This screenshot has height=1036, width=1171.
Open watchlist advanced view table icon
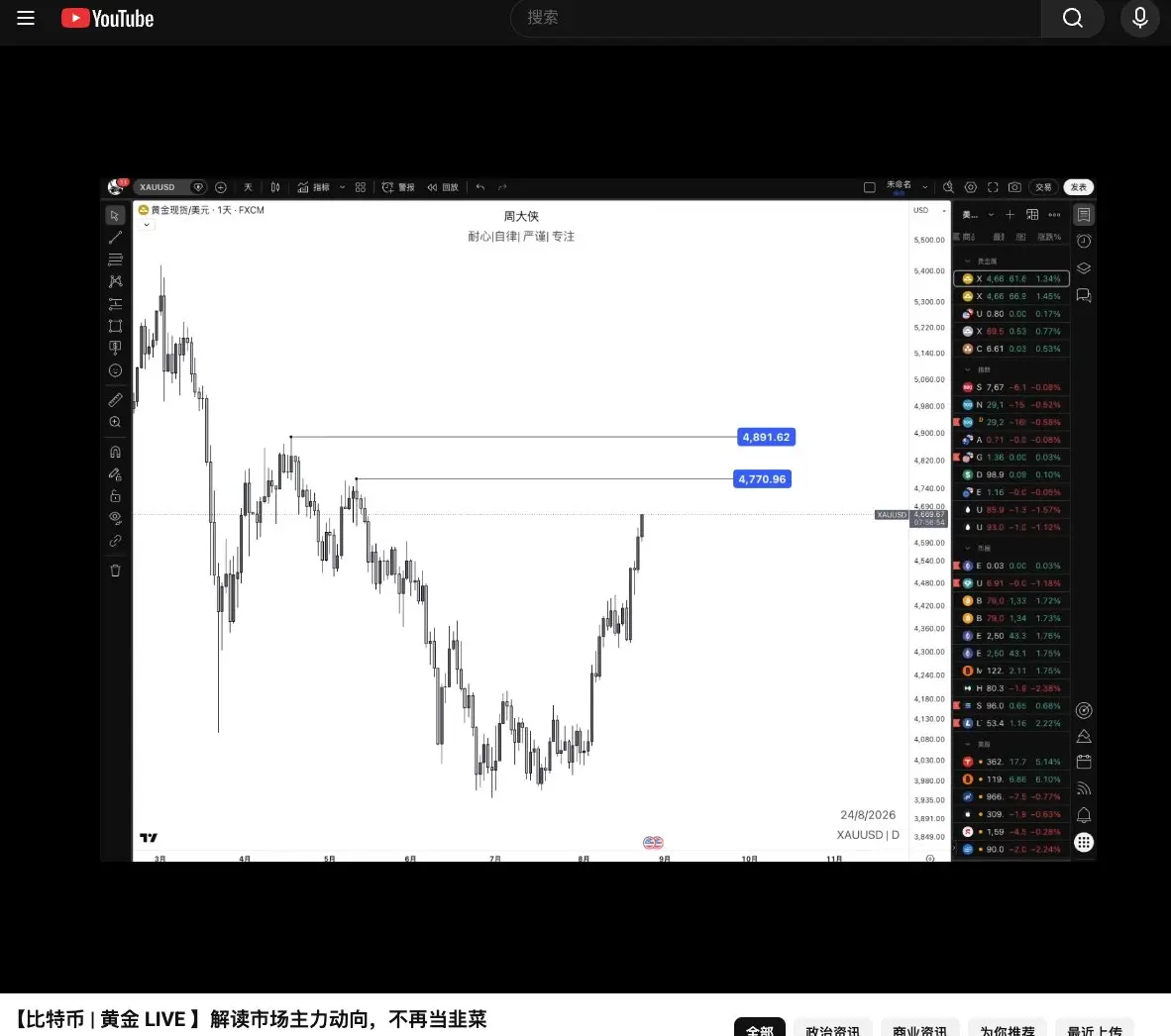1032,215
